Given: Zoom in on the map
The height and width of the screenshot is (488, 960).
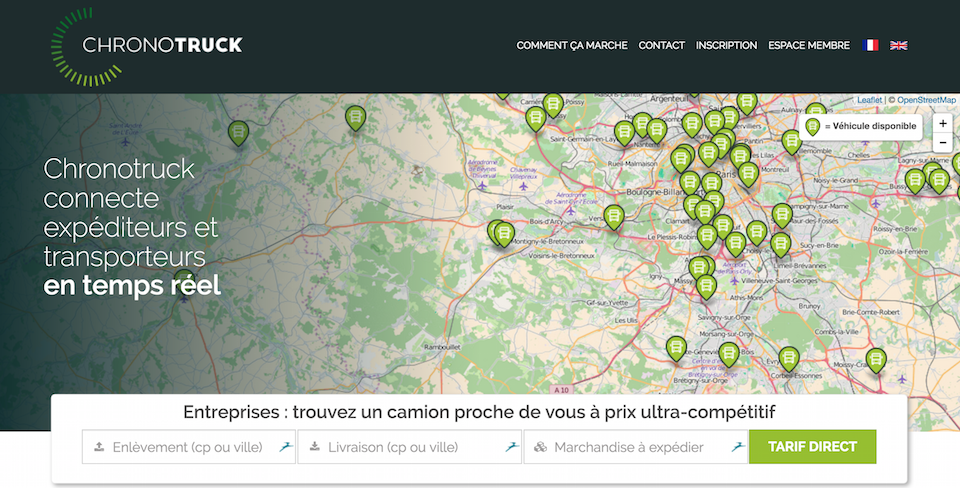Looking at the screenshot, I should (x=942, y=124).
